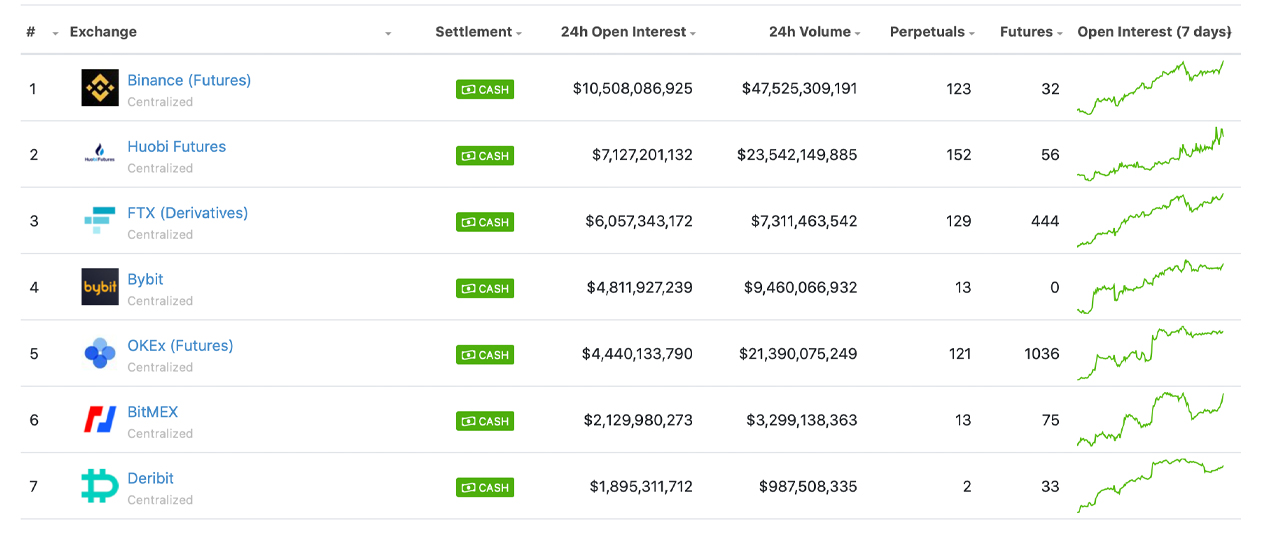Click open interest value $4,440,133,790
The width and height of the screenshot is (1280, 540).
[x=637, y=354]
